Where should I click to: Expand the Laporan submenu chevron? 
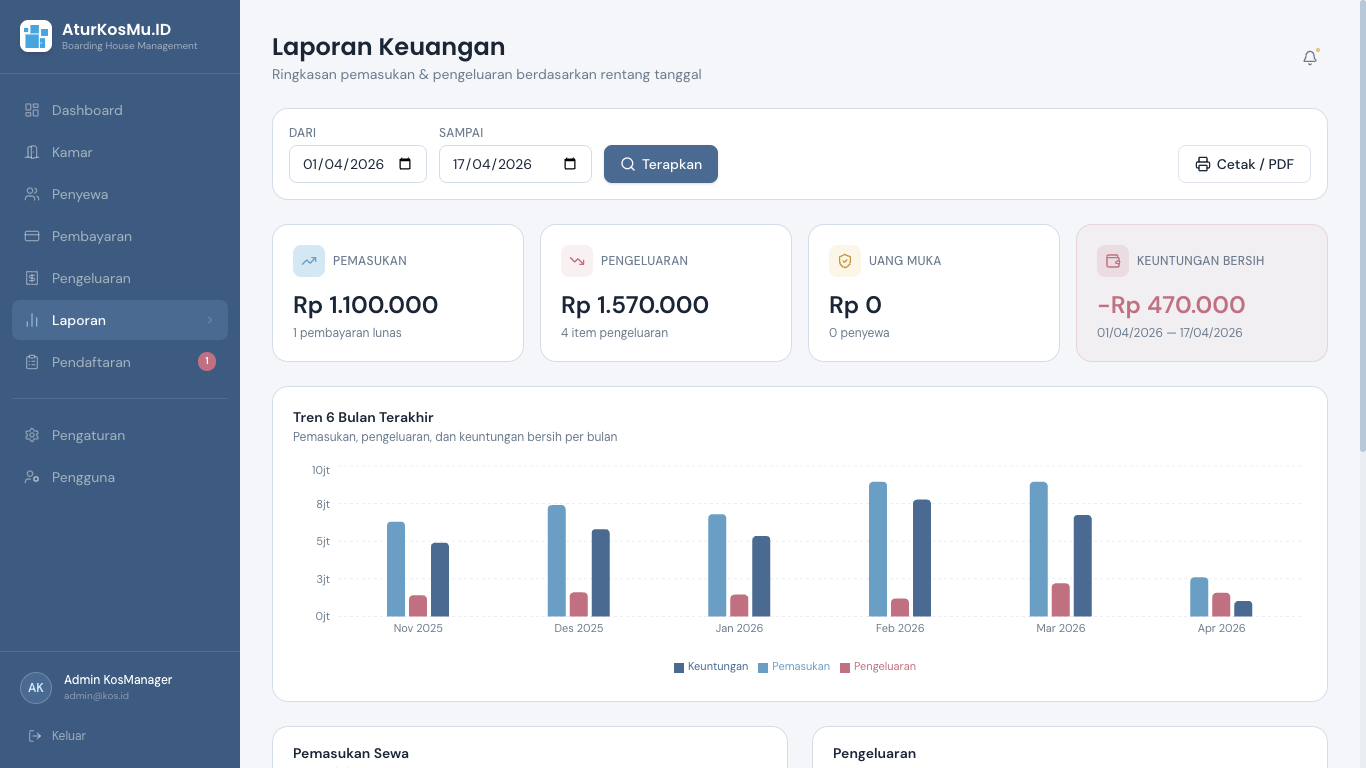(209, 320)
